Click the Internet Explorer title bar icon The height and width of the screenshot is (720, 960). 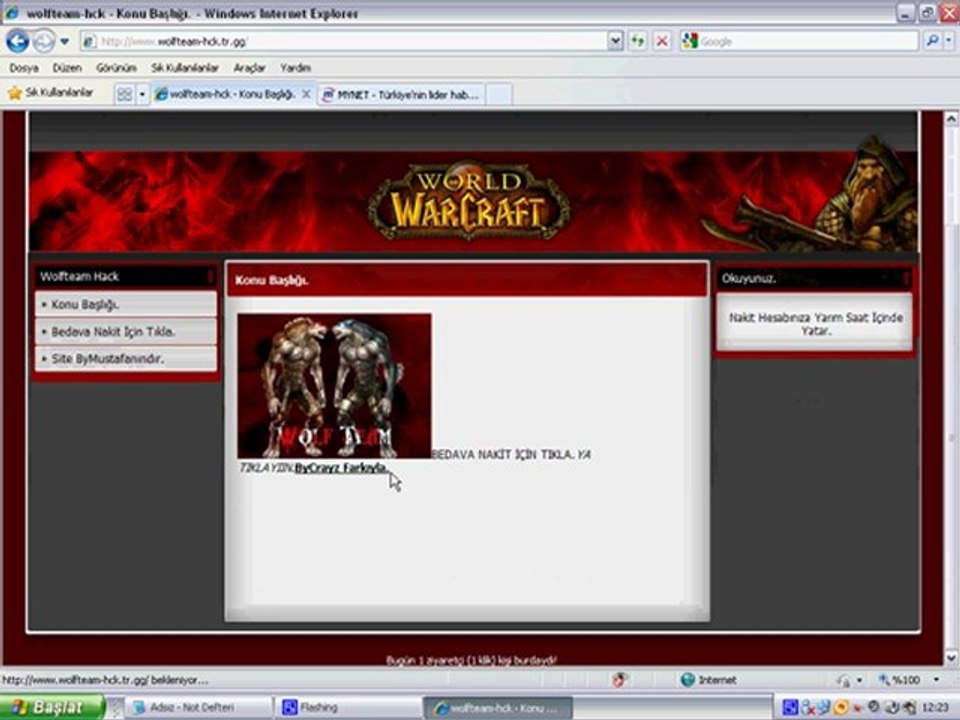(12, 12)
